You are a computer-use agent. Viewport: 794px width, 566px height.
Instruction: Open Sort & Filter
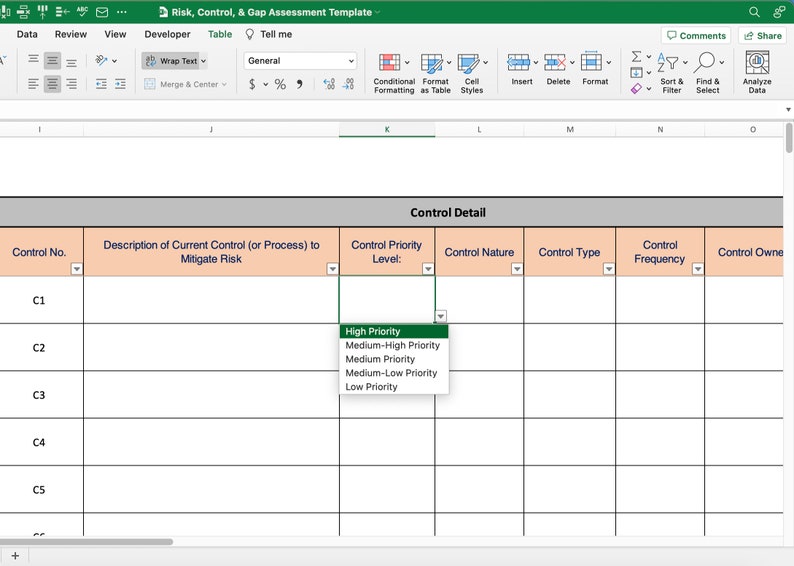[x=671, y=73]
